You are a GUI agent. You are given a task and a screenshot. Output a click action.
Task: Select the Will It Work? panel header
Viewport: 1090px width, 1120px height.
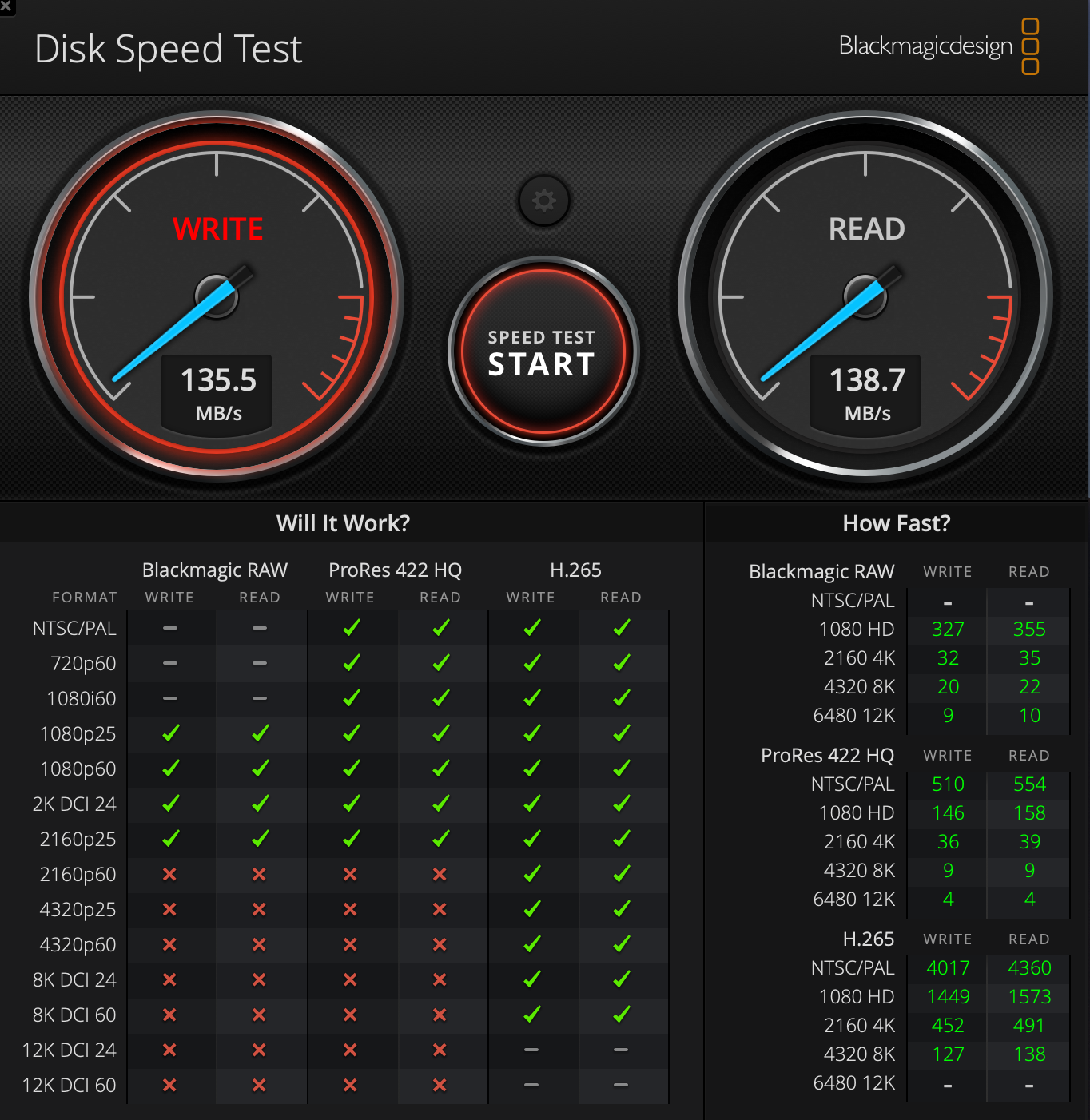[x=344, y=523]
